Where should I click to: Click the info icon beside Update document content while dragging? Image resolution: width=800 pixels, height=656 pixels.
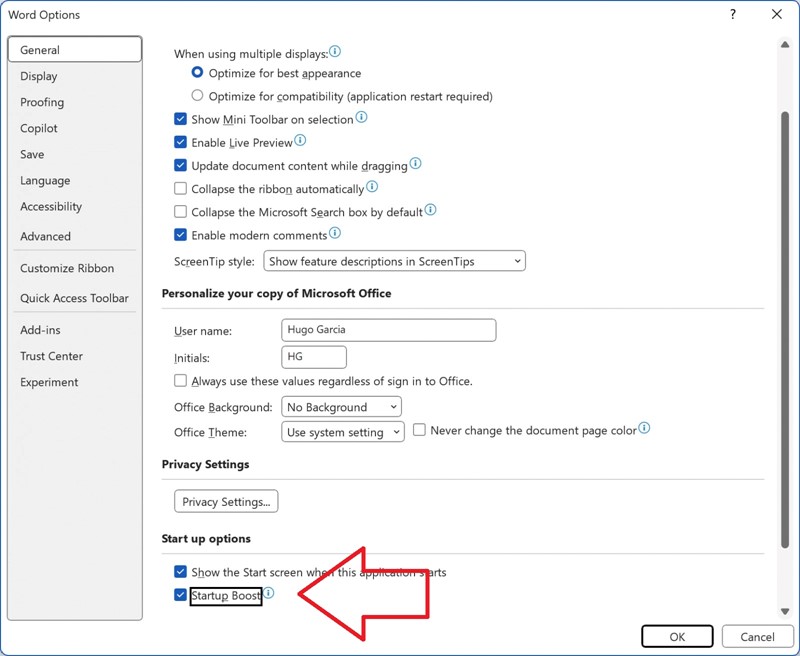[x=416, y=165]
